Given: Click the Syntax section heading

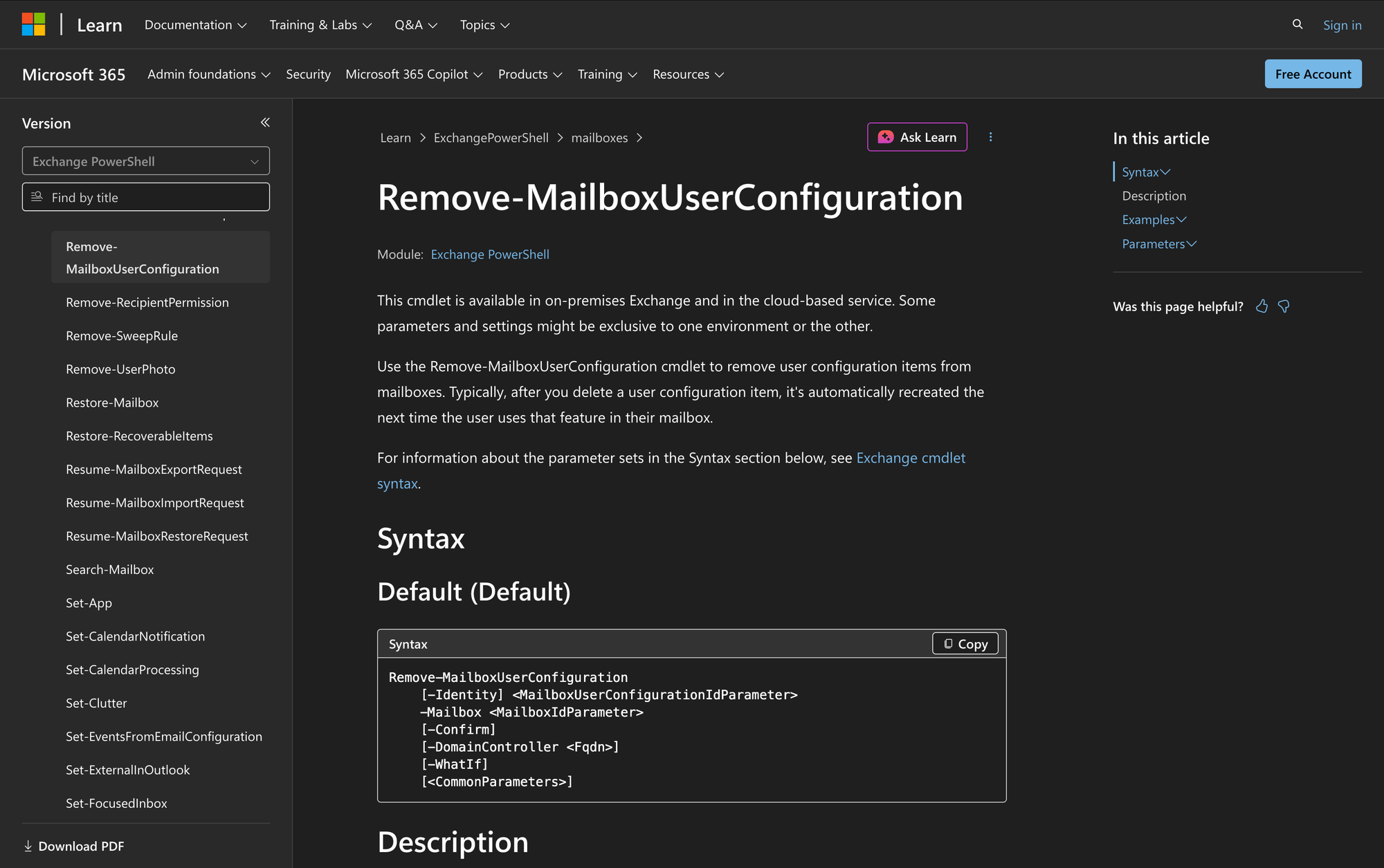Looking at the screenshot, I should click(421, 538).
